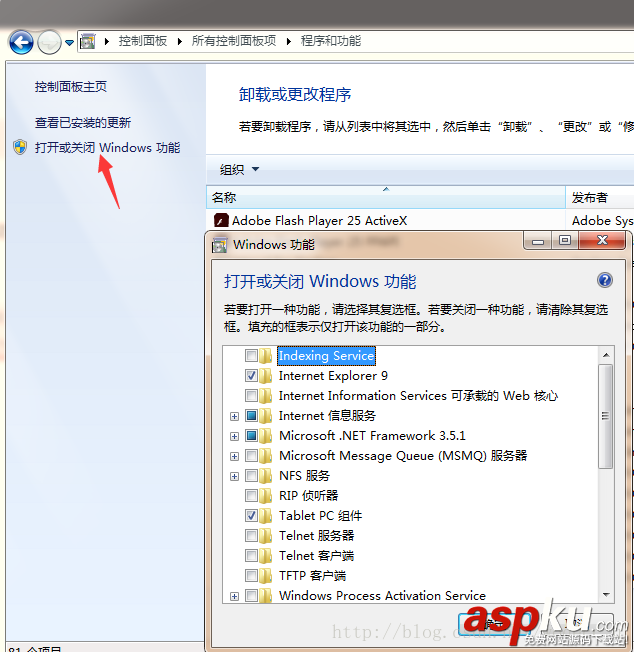Toggle Internet 信息服务 partially filled checkbox

[x=251, y=415]
